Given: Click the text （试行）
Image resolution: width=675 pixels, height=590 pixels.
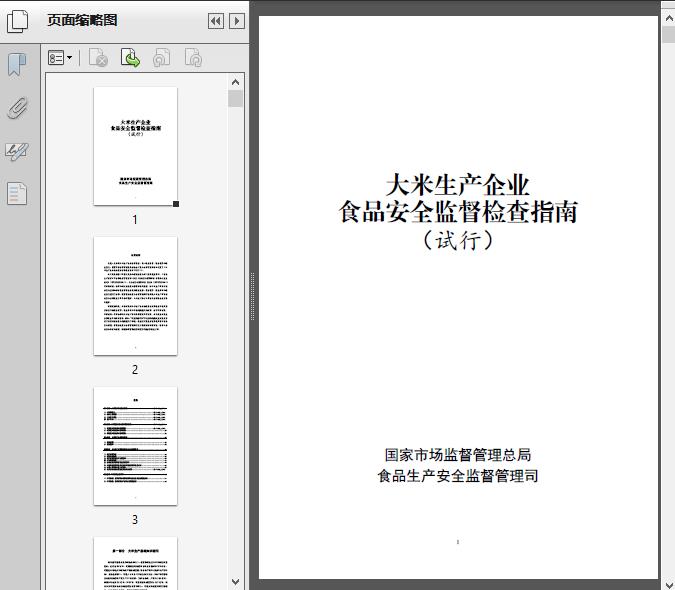Looking at the screenshot, I should click(x=458, y=240).
